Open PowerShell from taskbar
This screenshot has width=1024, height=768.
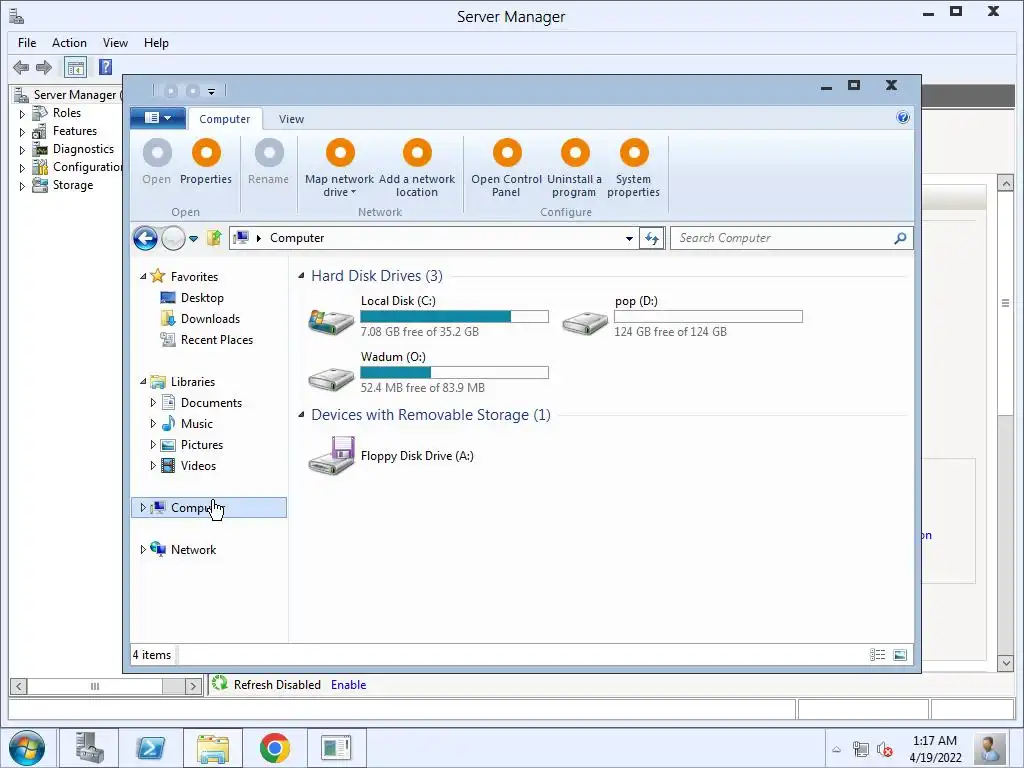click(150, 748)
